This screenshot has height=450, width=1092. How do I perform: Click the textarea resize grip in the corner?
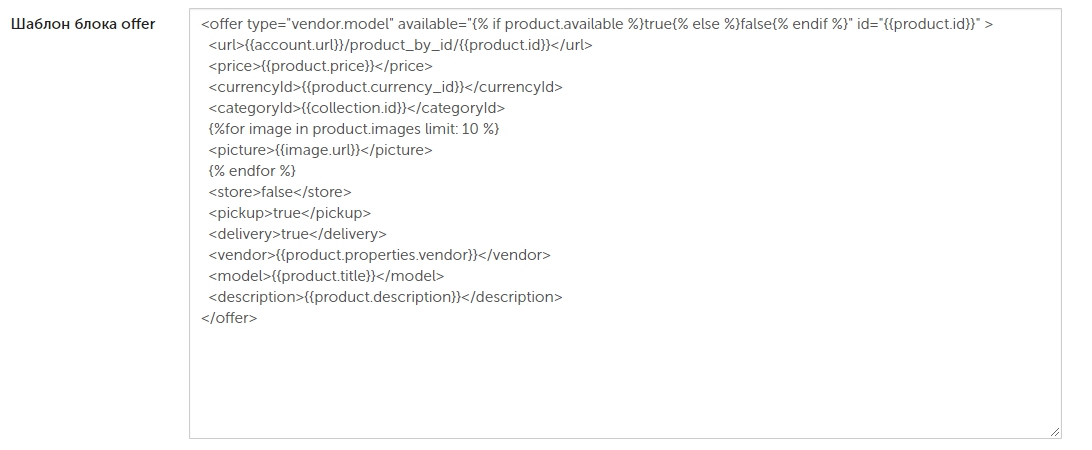[x=1054, y=432]
